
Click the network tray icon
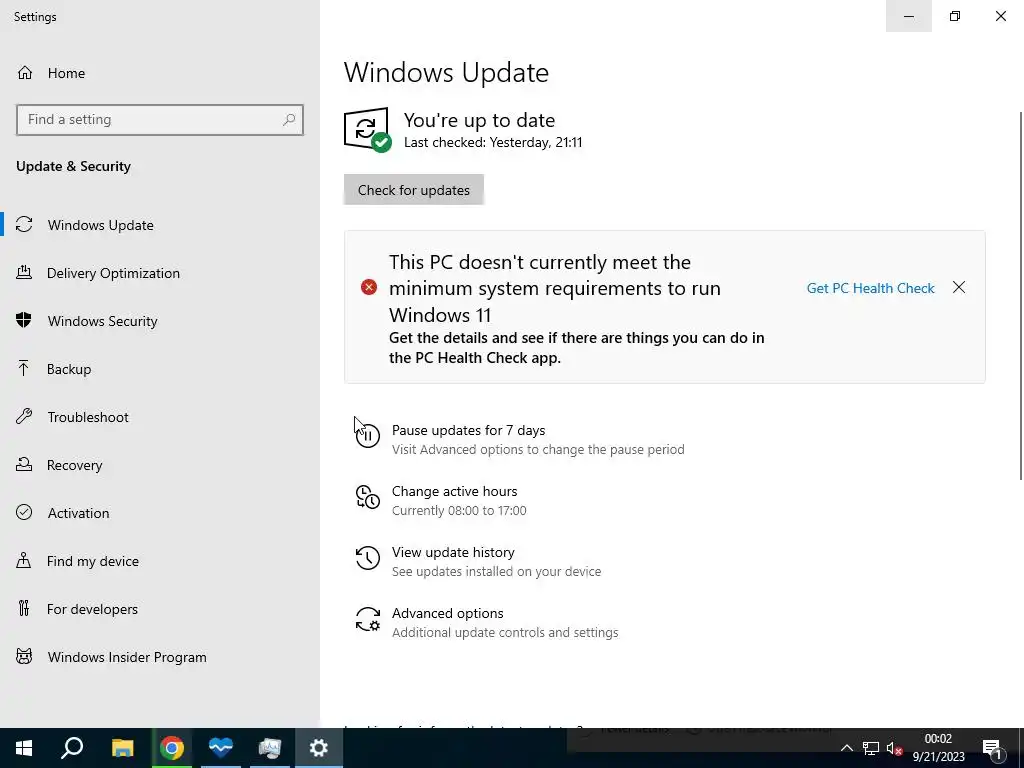[871, 748]
